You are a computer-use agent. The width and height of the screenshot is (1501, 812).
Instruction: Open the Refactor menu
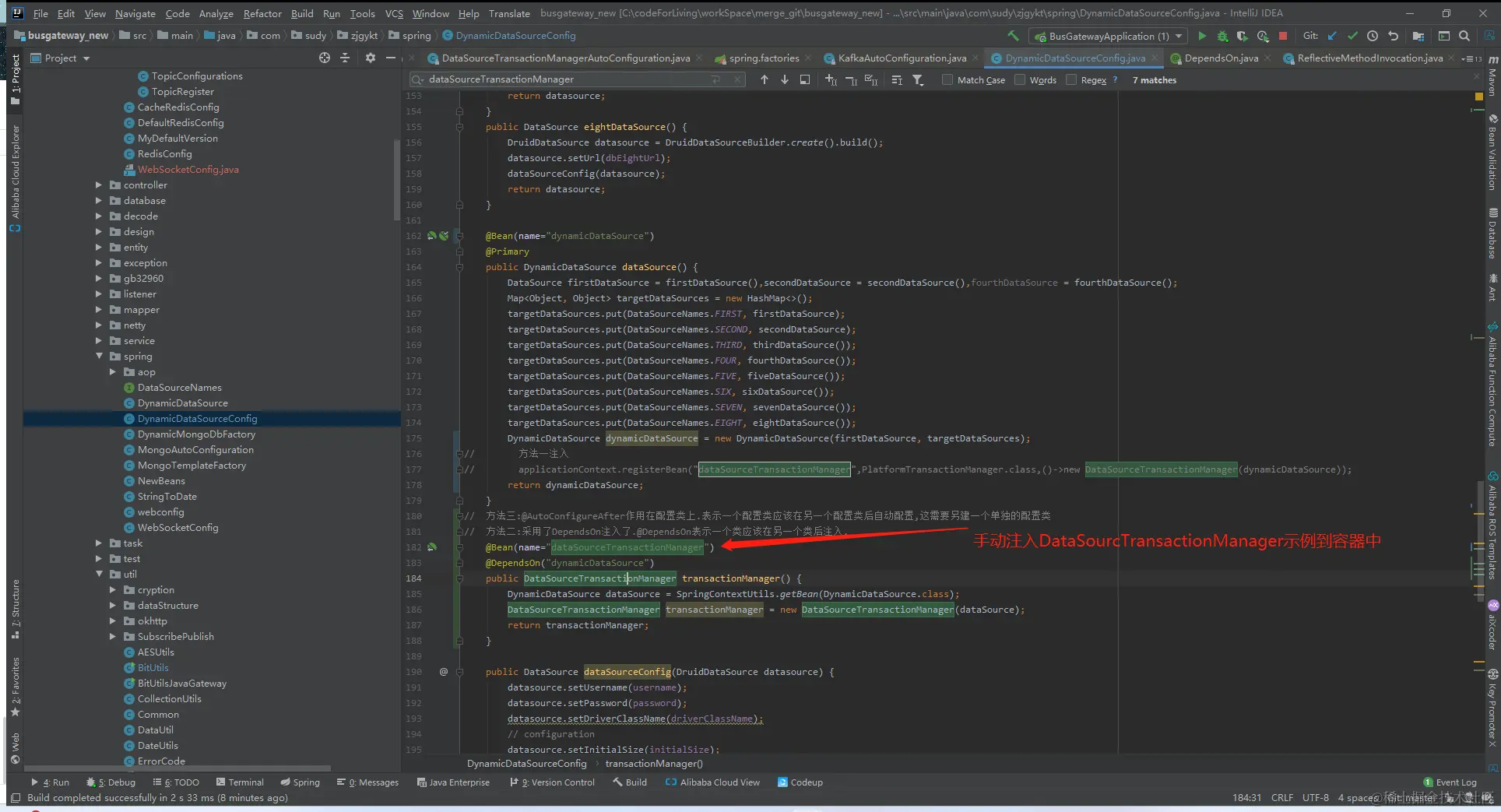262,13
